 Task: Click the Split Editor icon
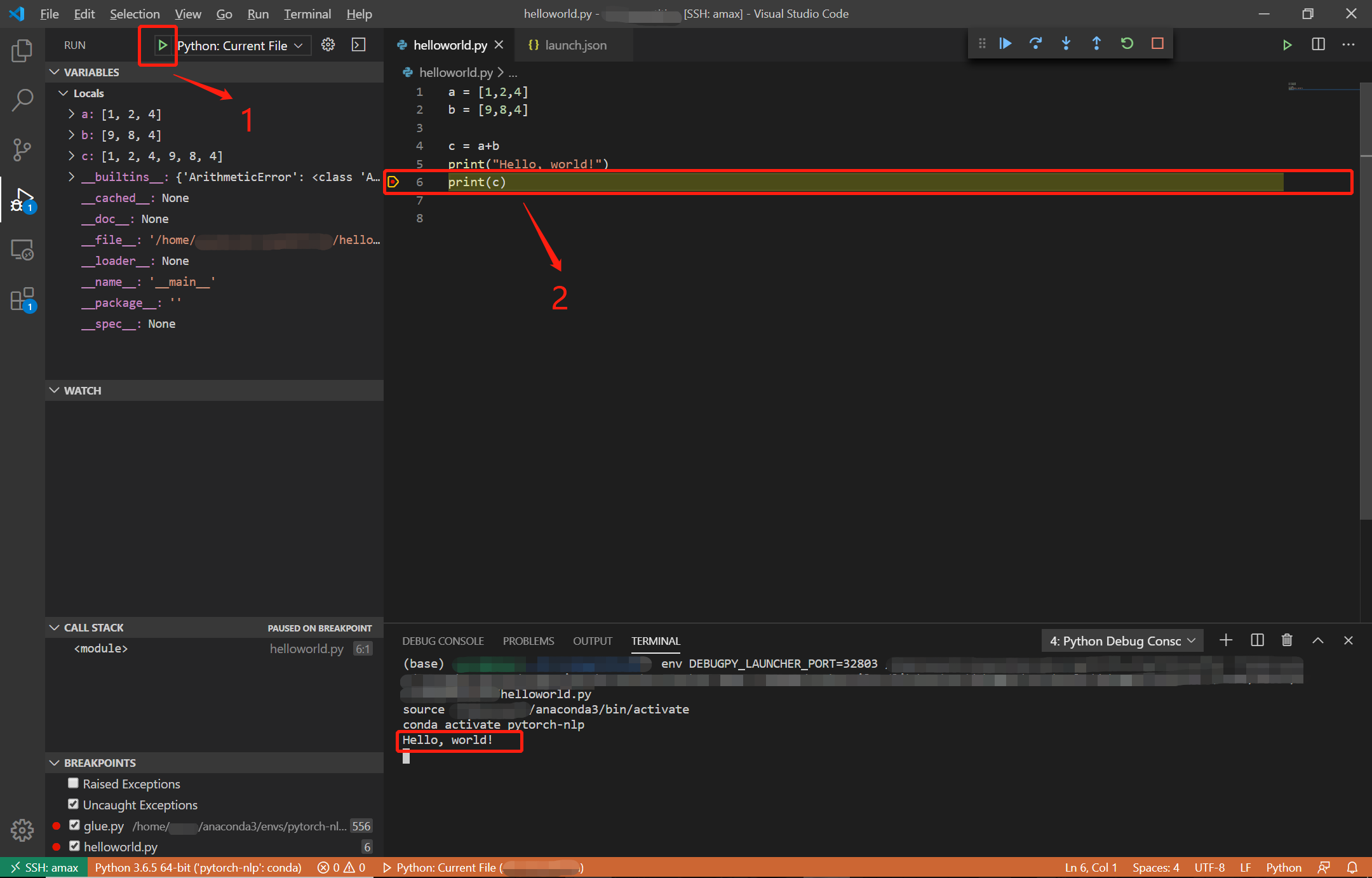(1318, 44)
